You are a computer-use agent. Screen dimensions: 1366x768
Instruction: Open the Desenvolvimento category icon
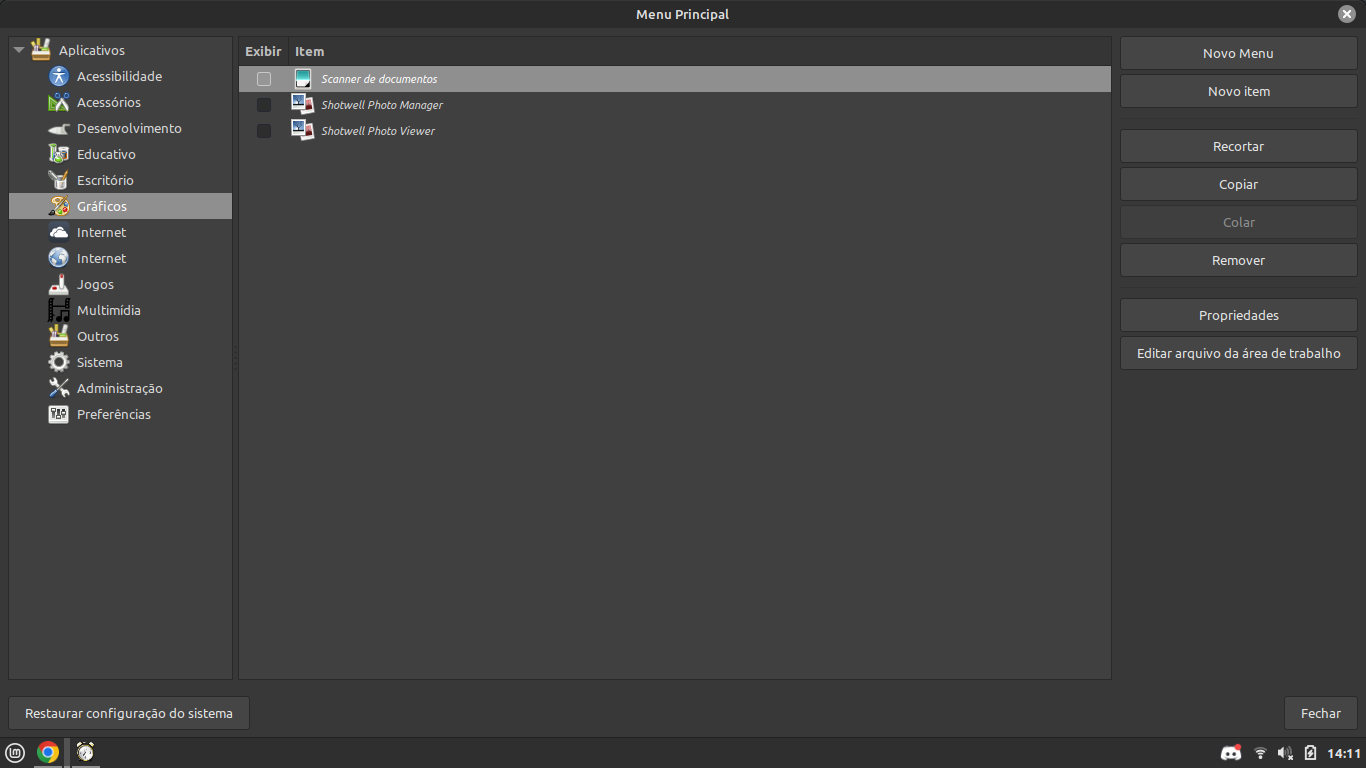point(58,128)
